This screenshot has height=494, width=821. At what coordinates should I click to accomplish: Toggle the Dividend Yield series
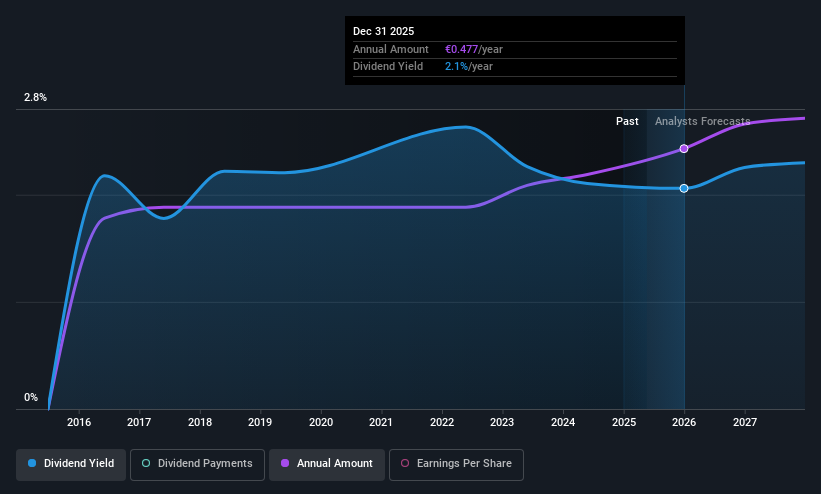click(71, 465)
